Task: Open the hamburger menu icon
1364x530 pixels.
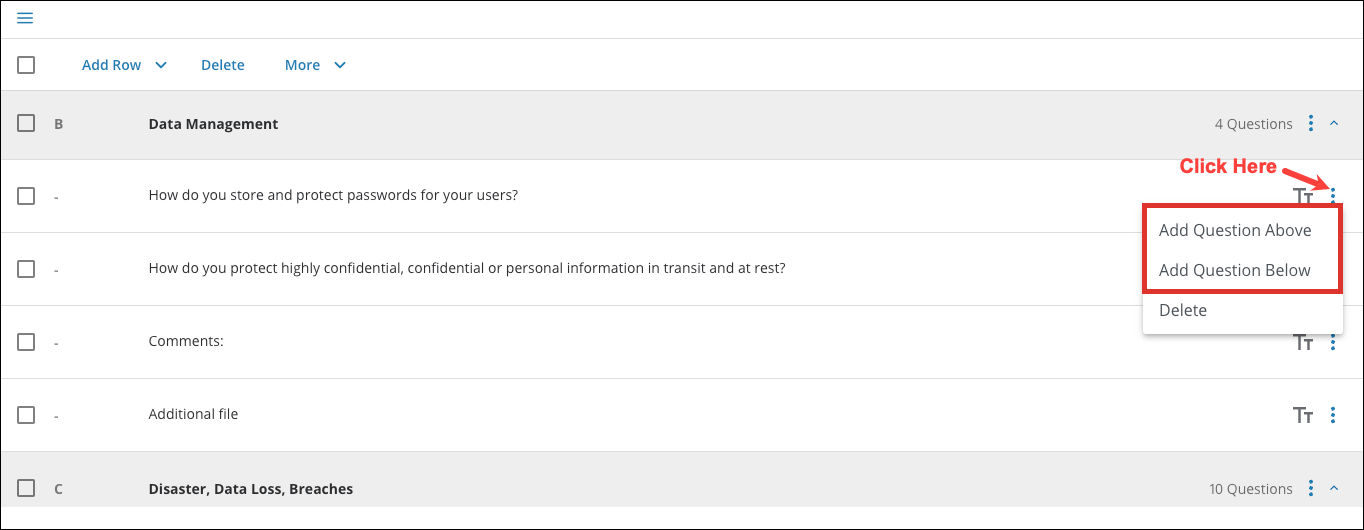Action: pyautogui.click(x=25, y=18)
